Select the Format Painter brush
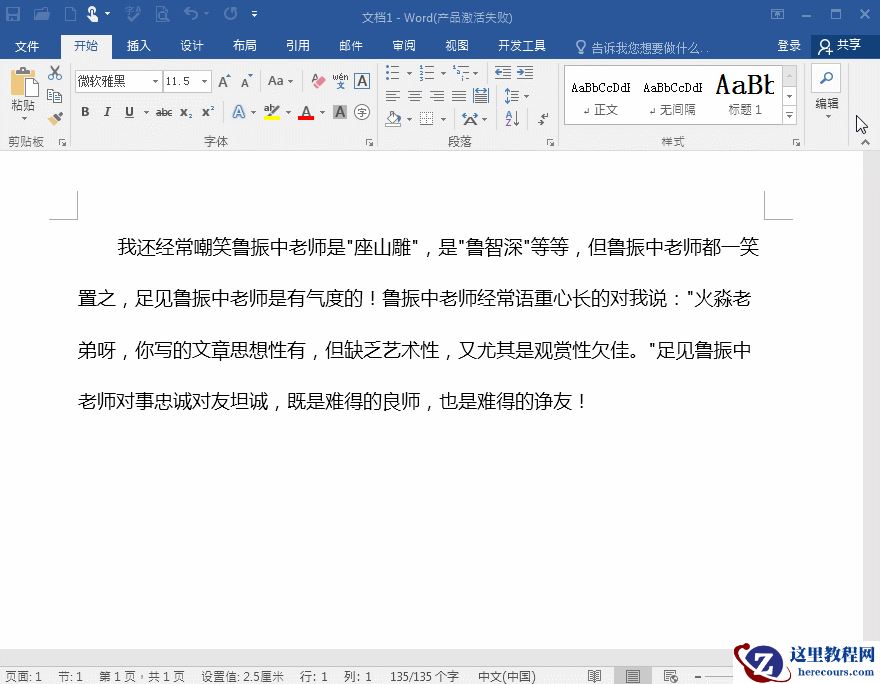The height and width of the screenshot is (684, 880). (x=54, y=118)
